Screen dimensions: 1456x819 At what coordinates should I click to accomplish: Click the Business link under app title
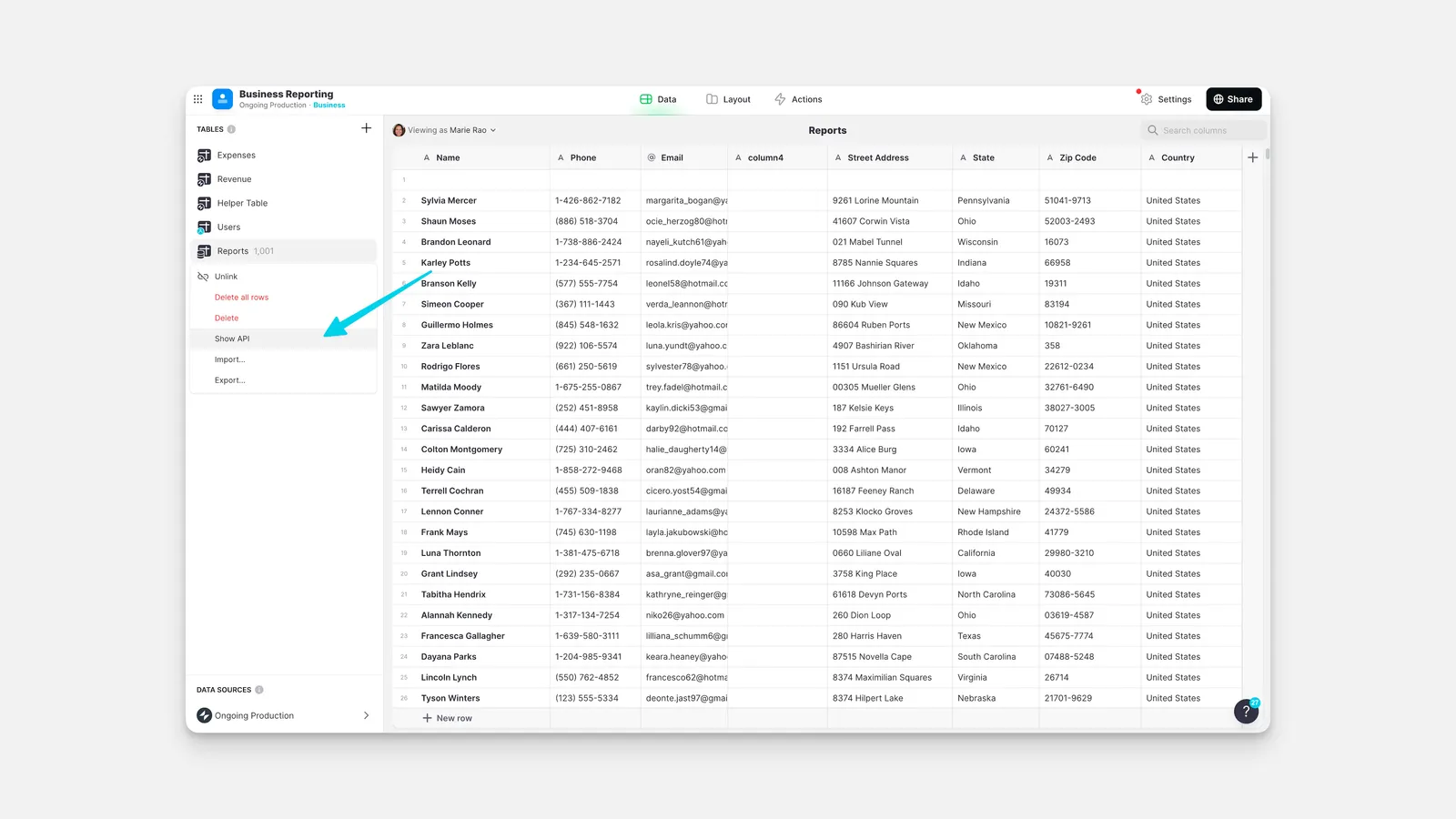329,106
